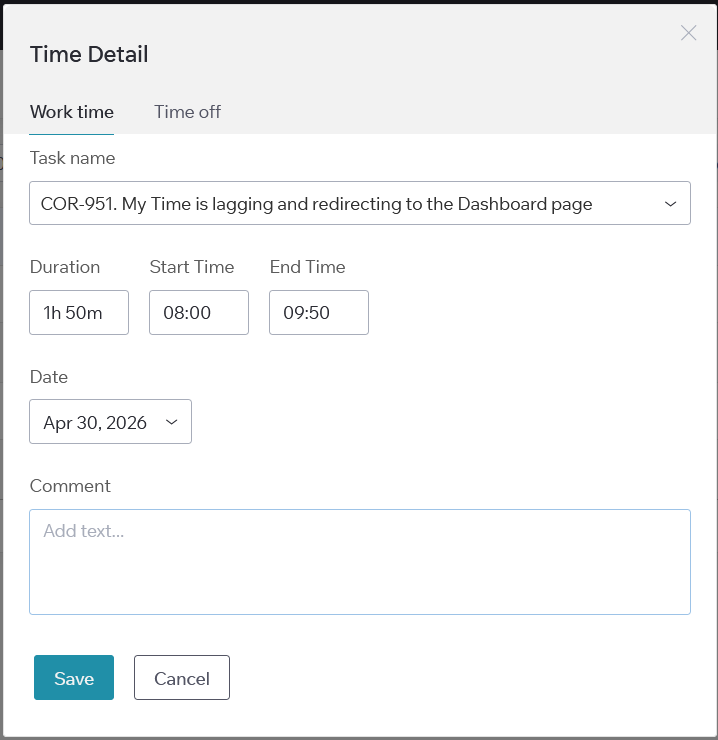Click the Comment label
Viewport: 718px width, 740px height.
click(70, 486)
